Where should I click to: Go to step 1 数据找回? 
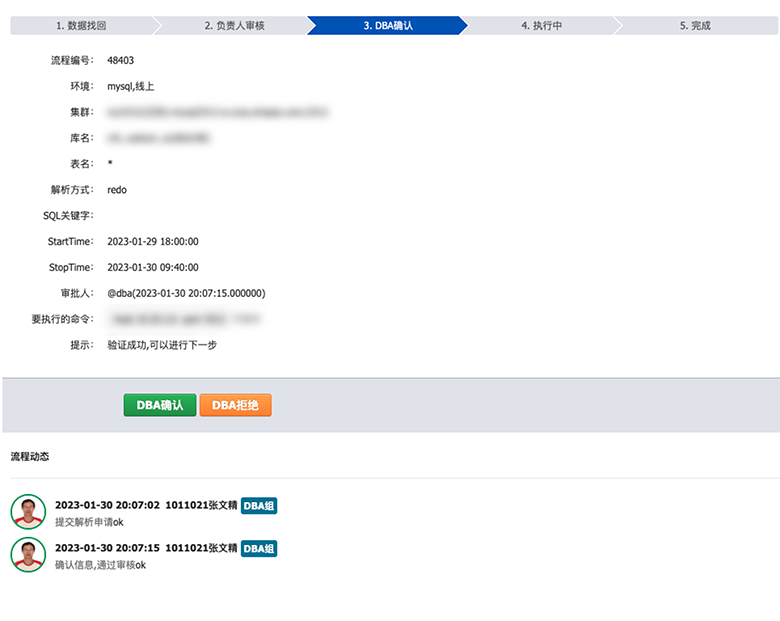tap(80, 26)
